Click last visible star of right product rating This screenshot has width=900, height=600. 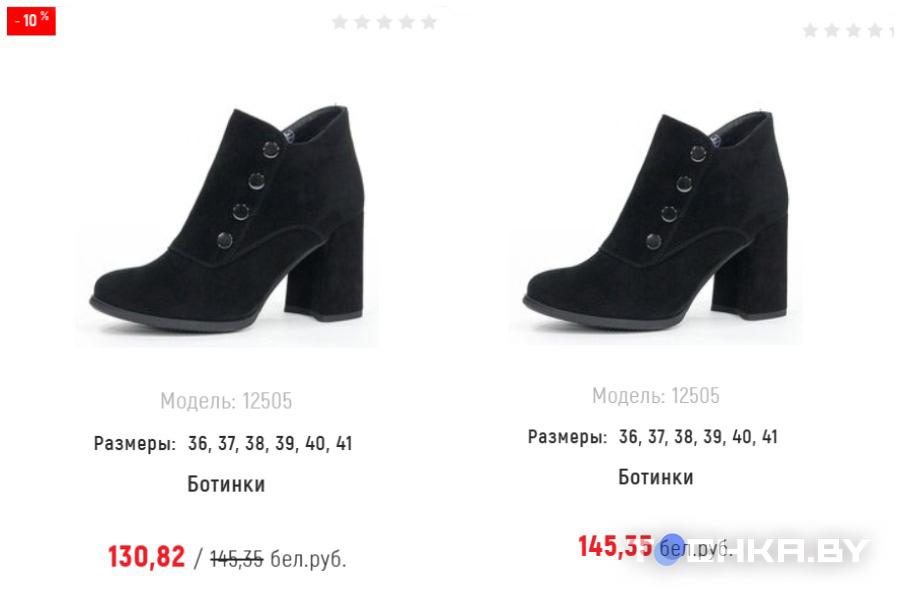click(875, 31)
